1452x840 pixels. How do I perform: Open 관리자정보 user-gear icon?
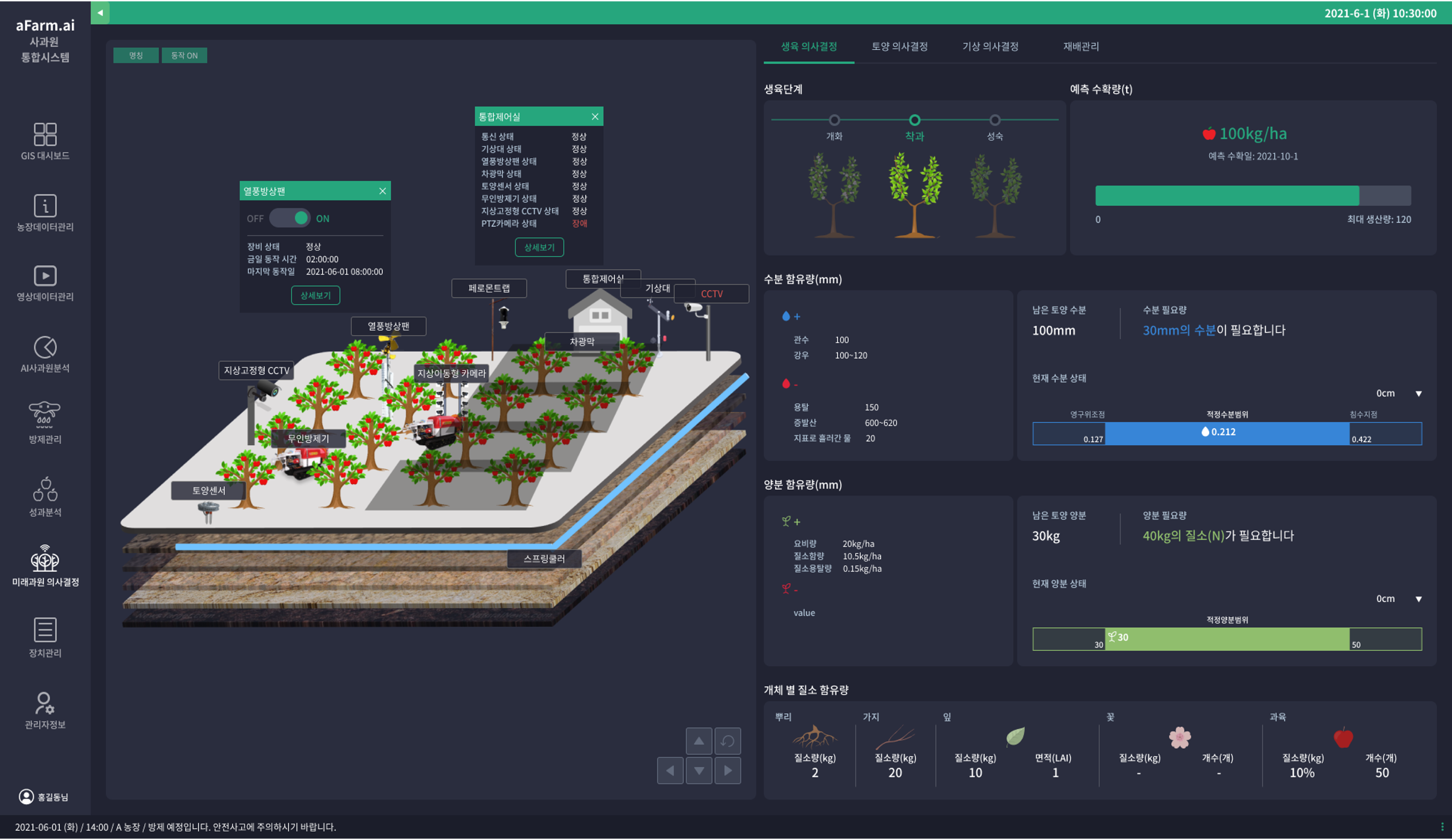(x=45, y=703)
